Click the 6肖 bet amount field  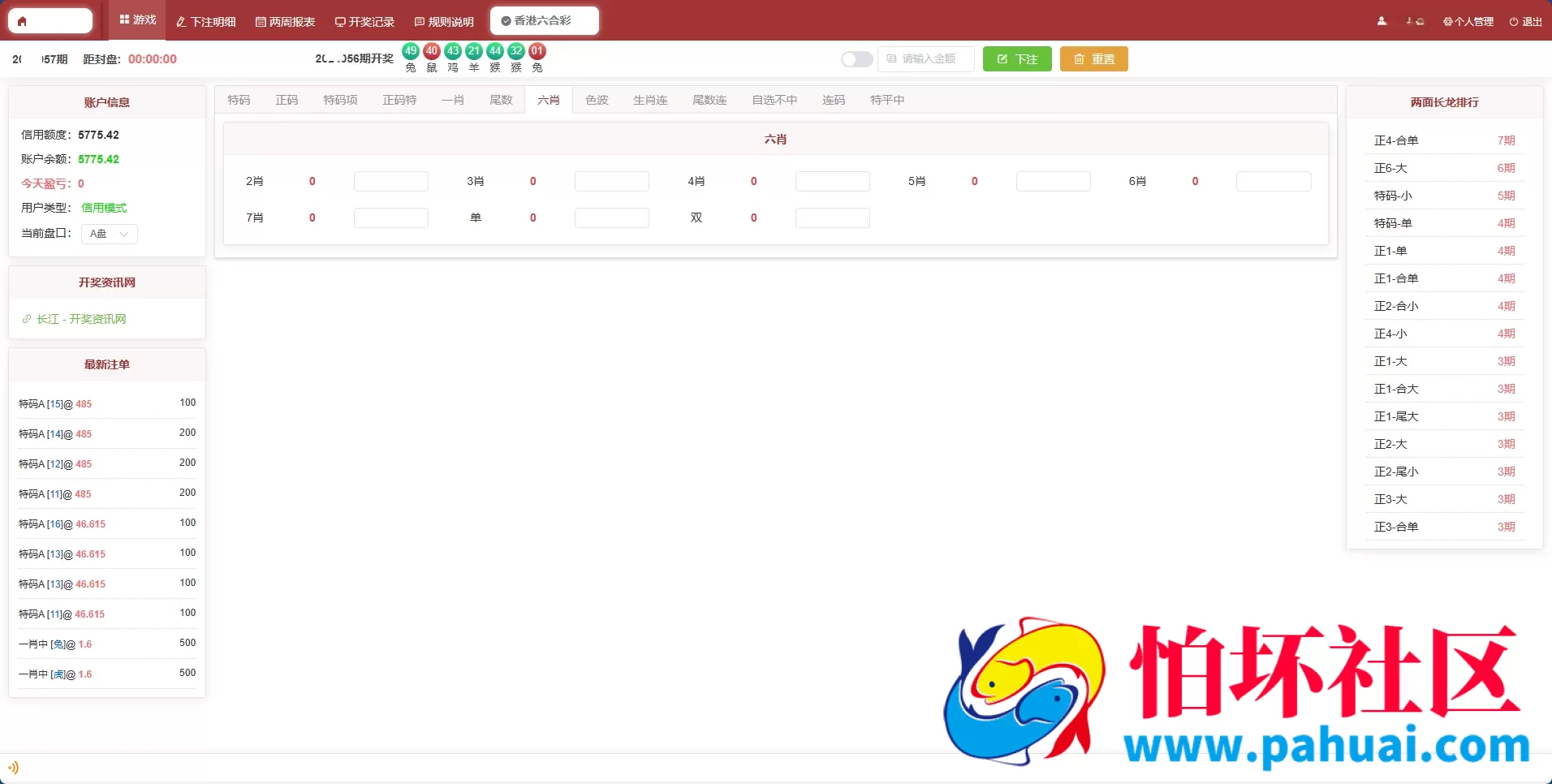[x=1274, y=181]
